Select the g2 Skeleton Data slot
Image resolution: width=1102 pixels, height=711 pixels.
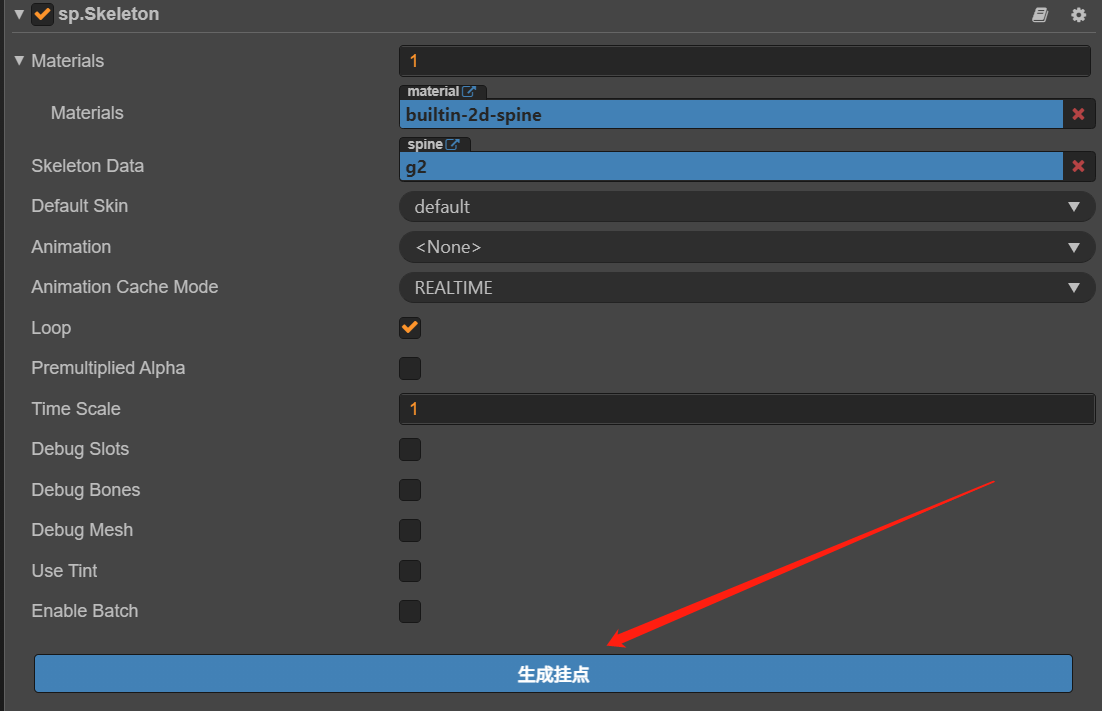(731, 167)
